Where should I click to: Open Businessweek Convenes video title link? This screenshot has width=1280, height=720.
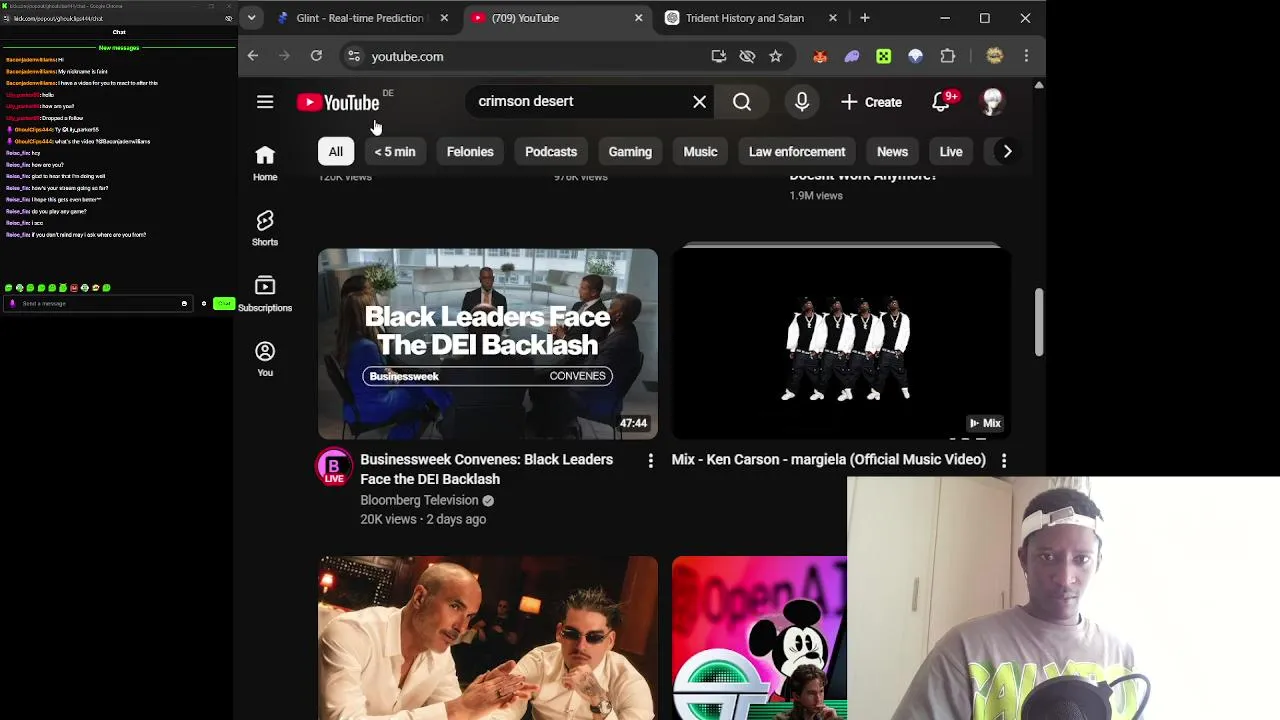[486, 469]
